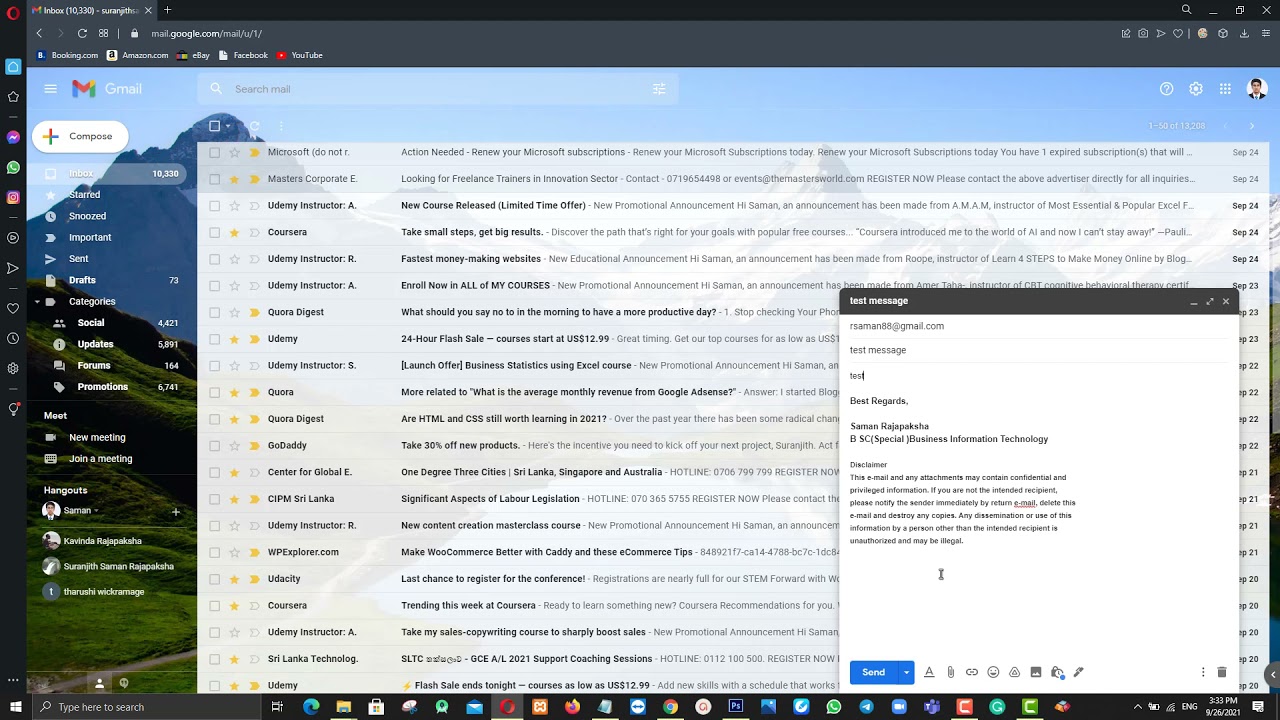Open Drafts folder
This screenshot has width=1280, height=720.
click(x=80, y=280)
